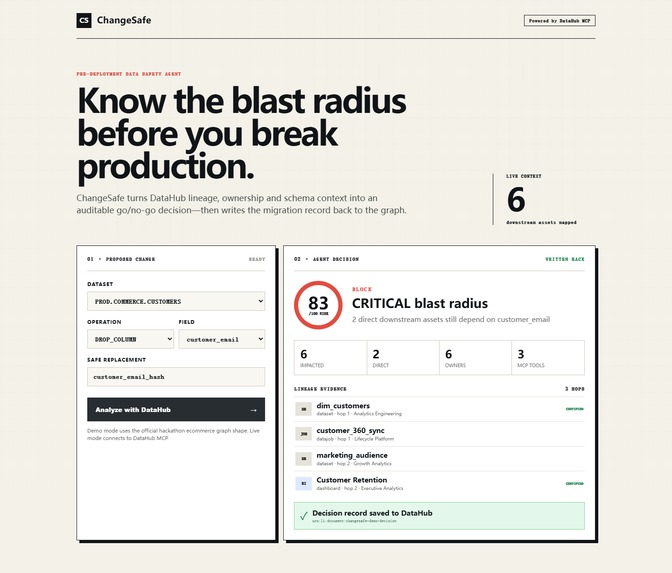Click the dataset icon beside marketing_audience
This screenshot has height=573, width=672.
(x=303, y=459)
